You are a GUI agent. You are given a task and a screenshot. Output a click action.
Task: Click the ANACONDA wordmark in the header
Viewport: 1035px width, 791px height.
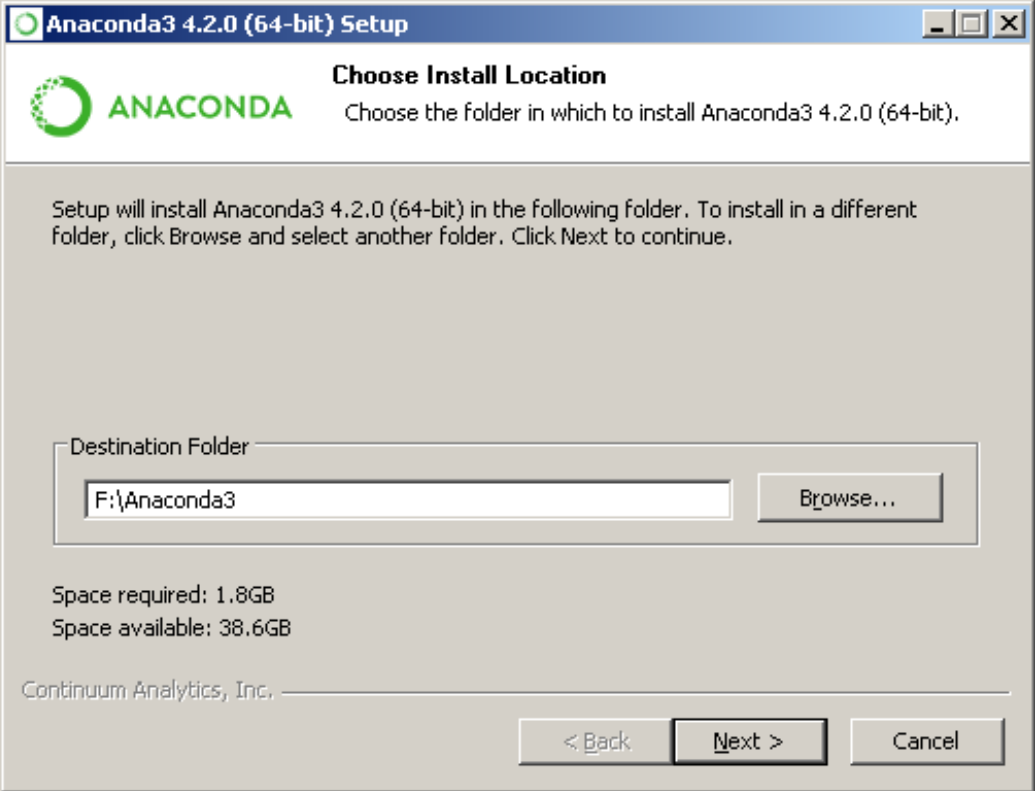click(x=199, y=107)
